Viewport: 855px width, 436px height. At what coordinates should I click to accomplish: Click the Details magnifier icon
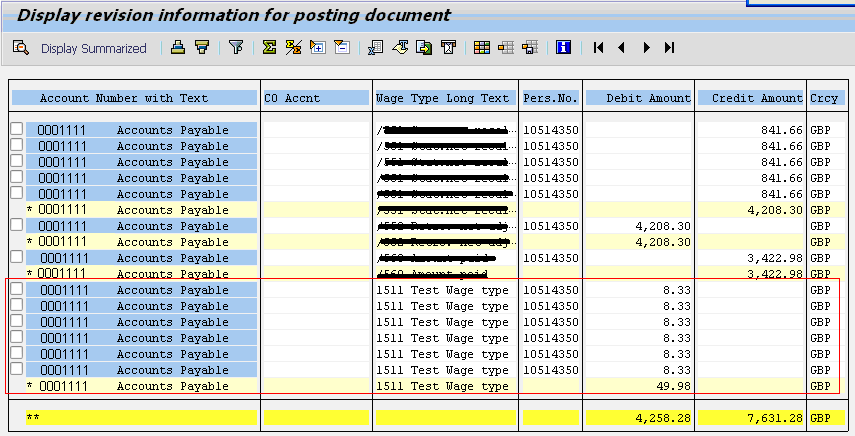(20, 48)
